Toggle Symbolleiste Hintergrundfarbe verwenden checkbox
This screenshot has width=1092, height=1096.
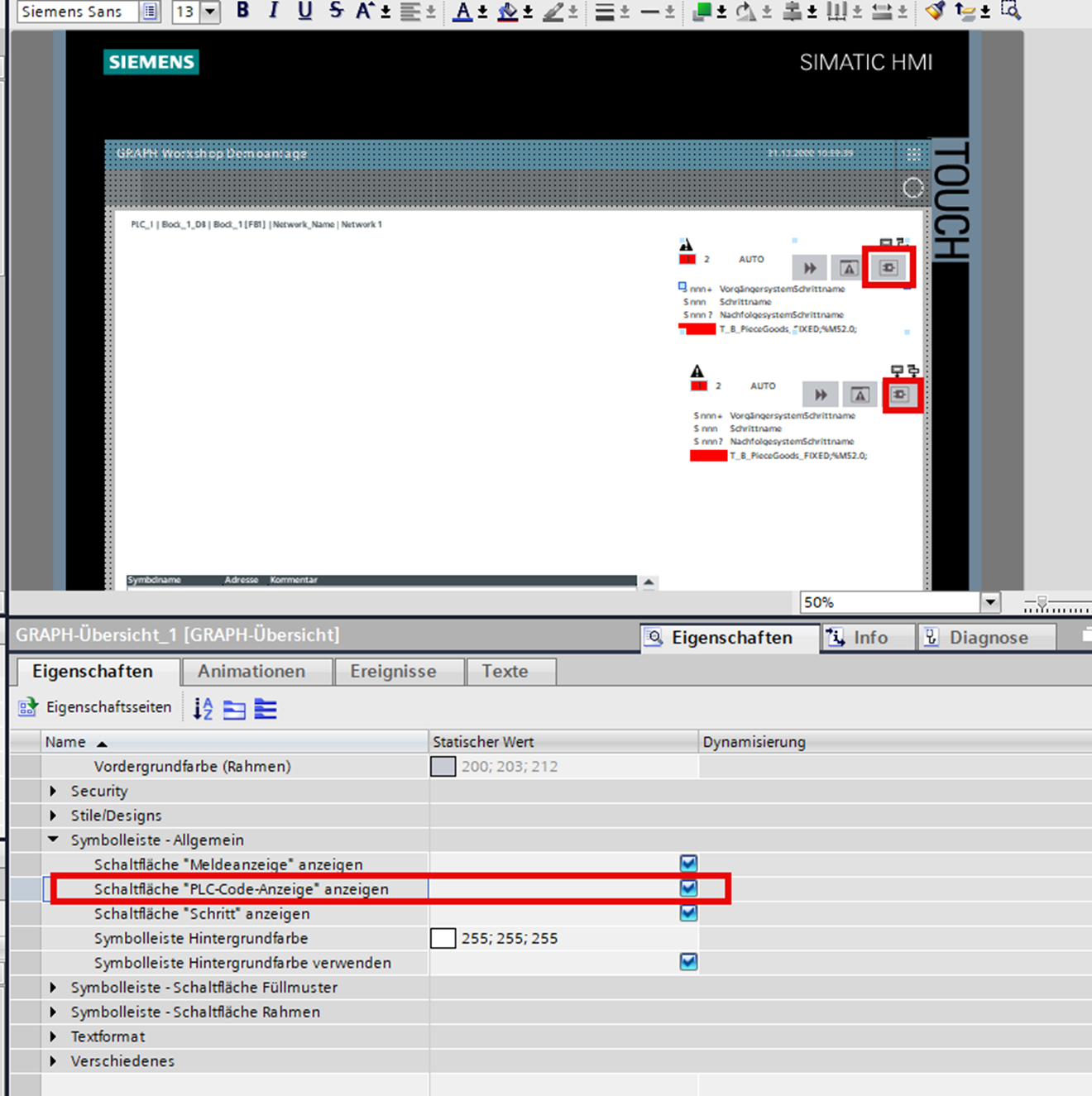[x=688, y=962]
